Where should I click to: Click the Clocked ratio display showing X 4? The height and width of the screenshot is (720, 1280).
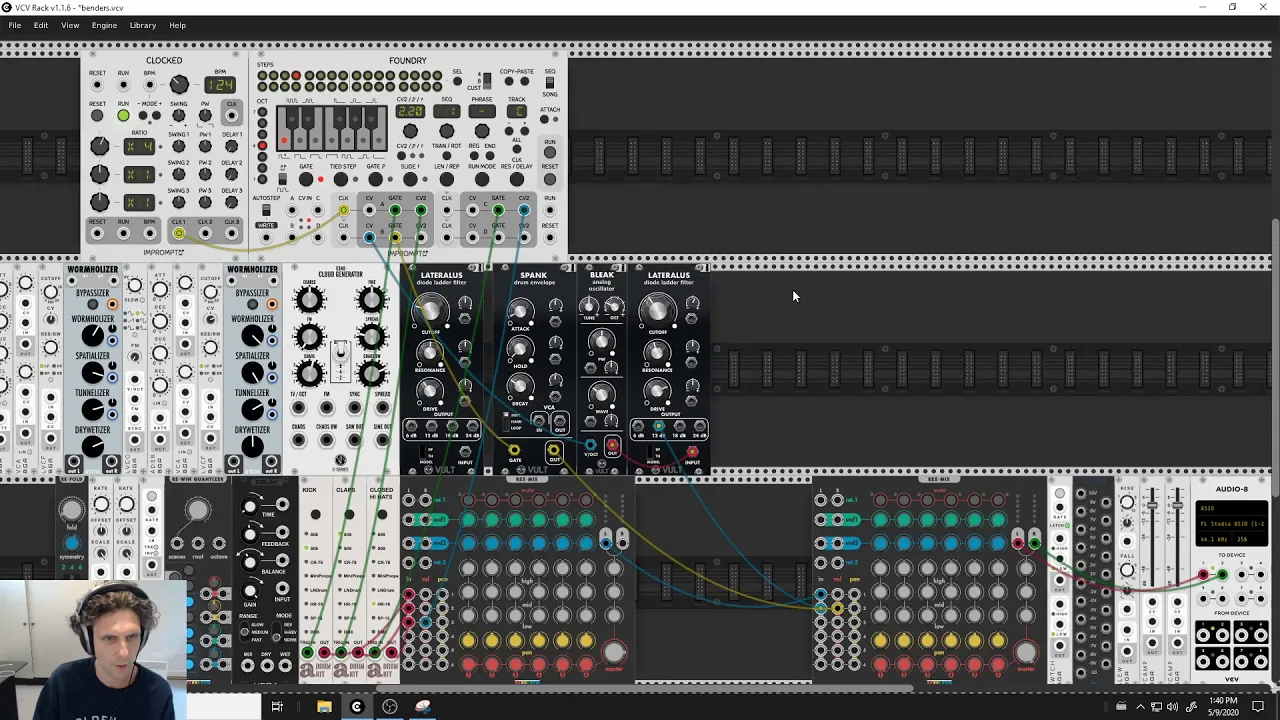pyautogui.click(x=139, y=146)
